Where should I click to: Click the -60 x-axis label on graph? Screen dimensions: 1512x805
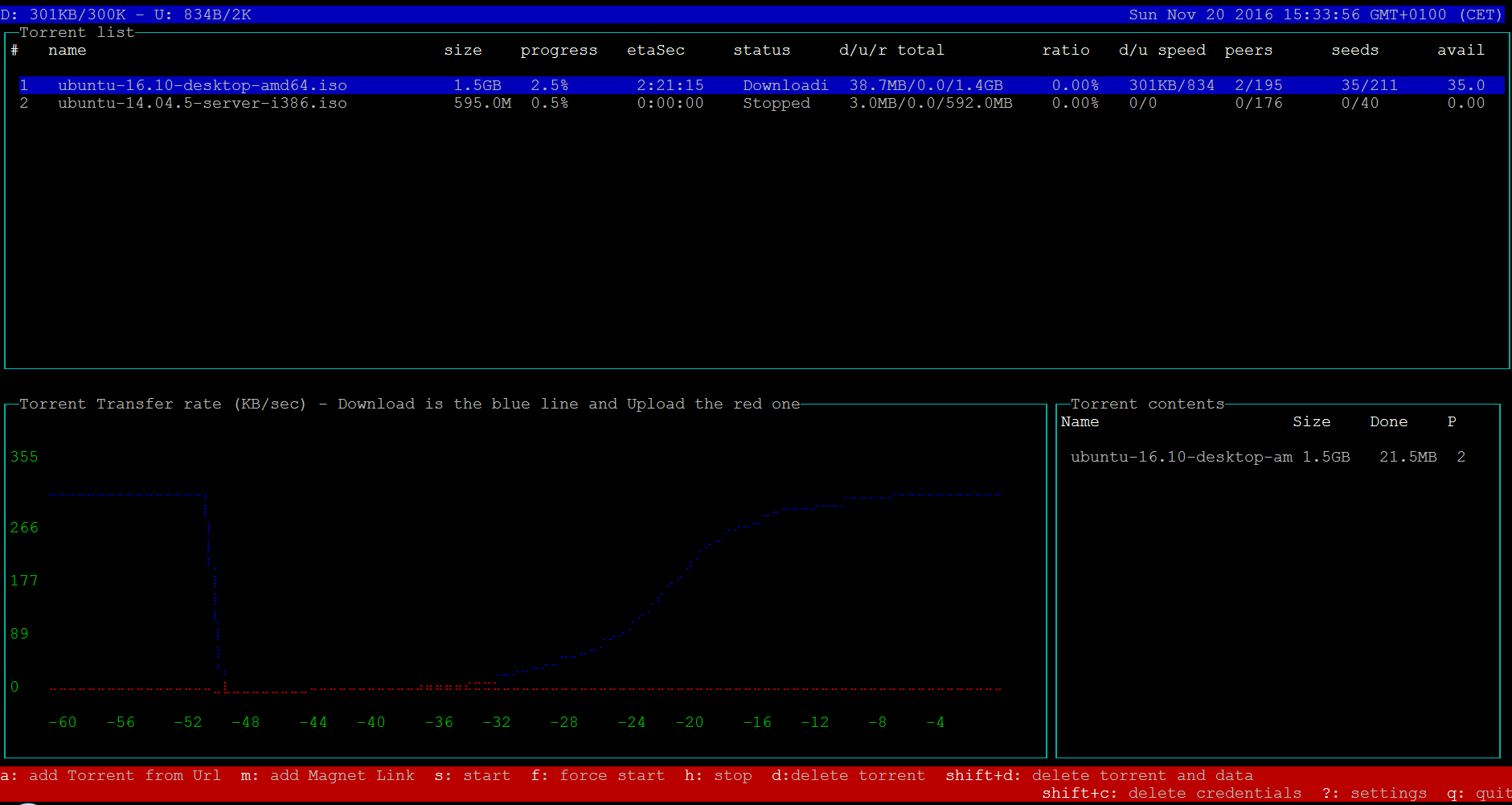coord(63,722)
